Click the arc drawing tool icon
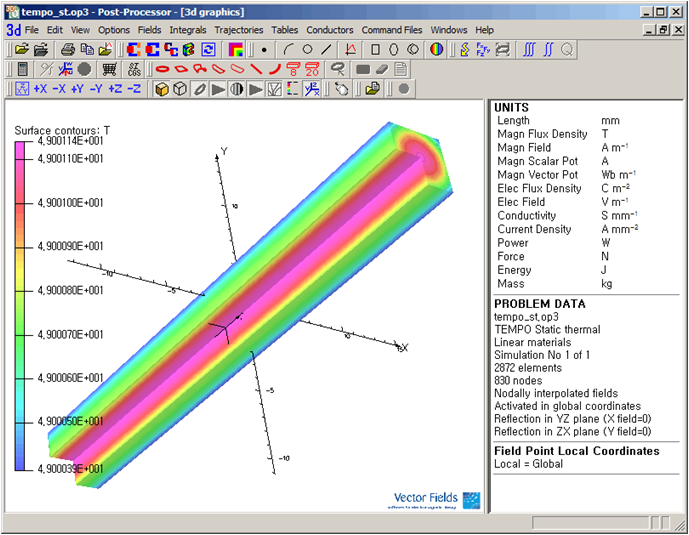The image size is (689, 535). tap(288, 49)
